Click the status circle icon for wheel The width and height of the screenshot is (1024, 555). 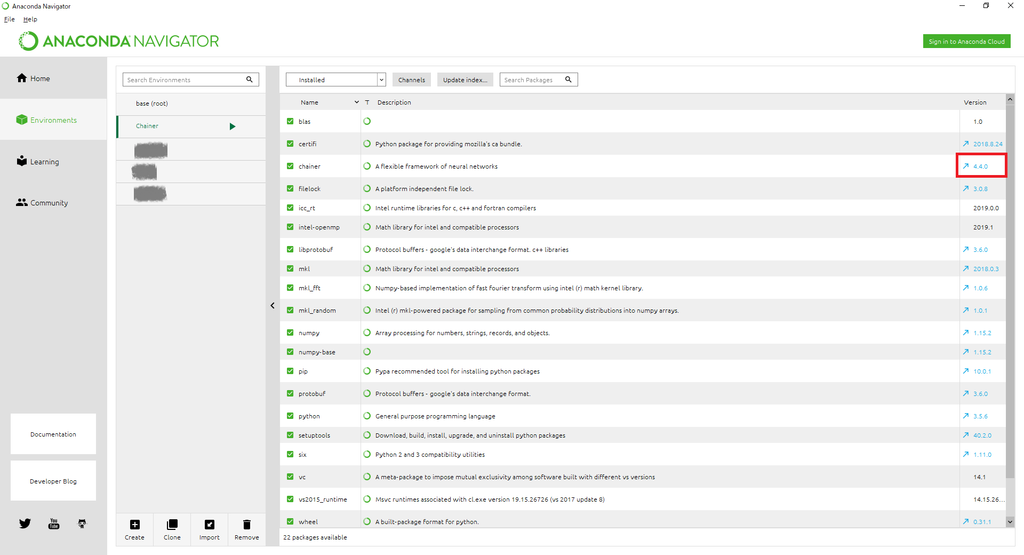pyautogui.click(x=367, y=522)
